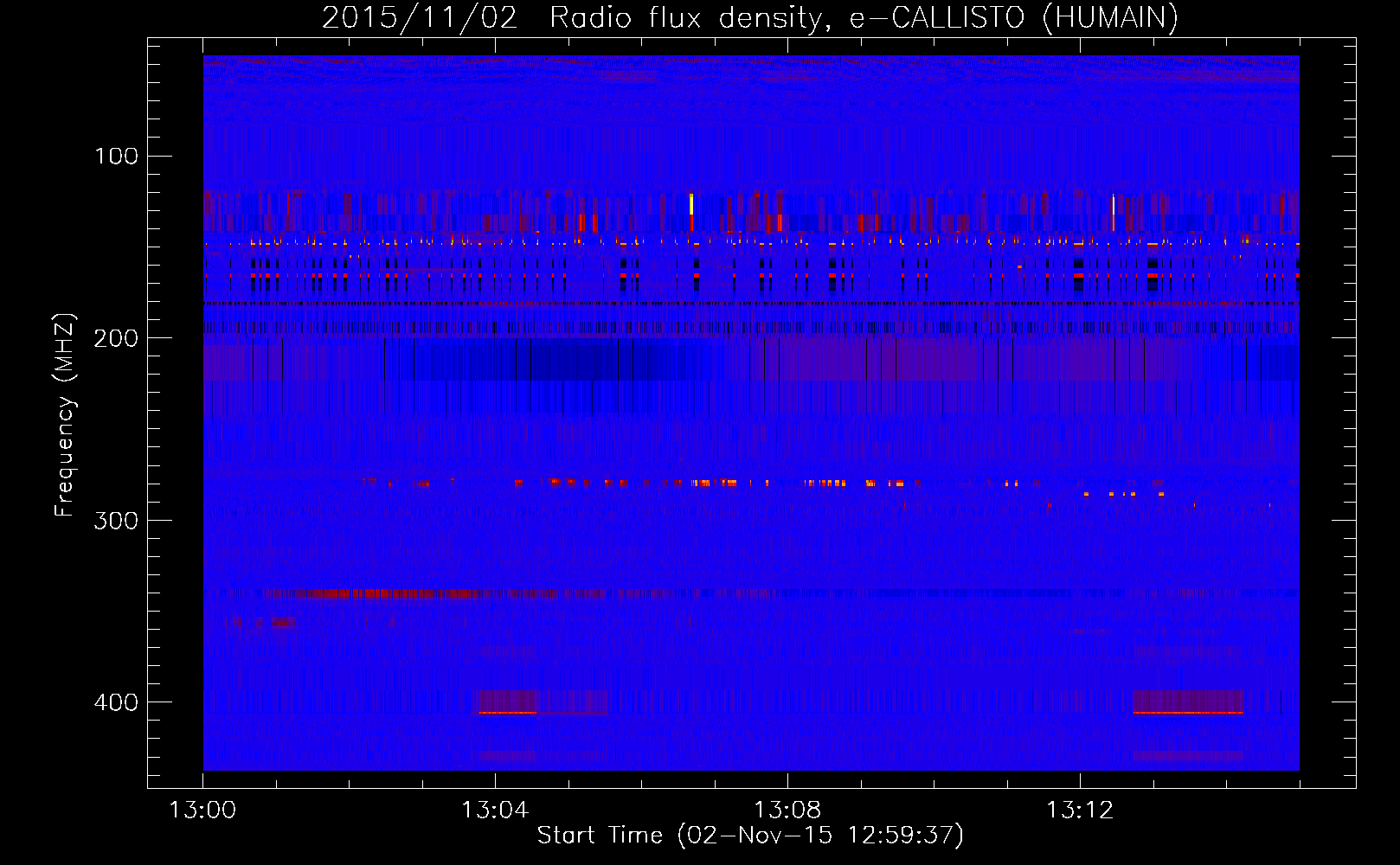Click the plot title "2015/11/02 Radio flux density, e-CALLISTO (HUMAIN)"
The image size is (1400, 865).
[749, 17]
